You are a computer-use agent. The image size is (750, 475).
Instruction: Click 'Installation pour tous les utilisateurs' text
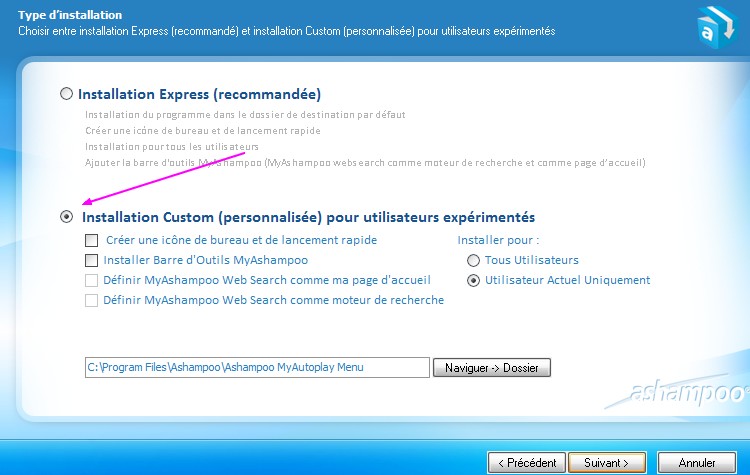pos(172,146)
